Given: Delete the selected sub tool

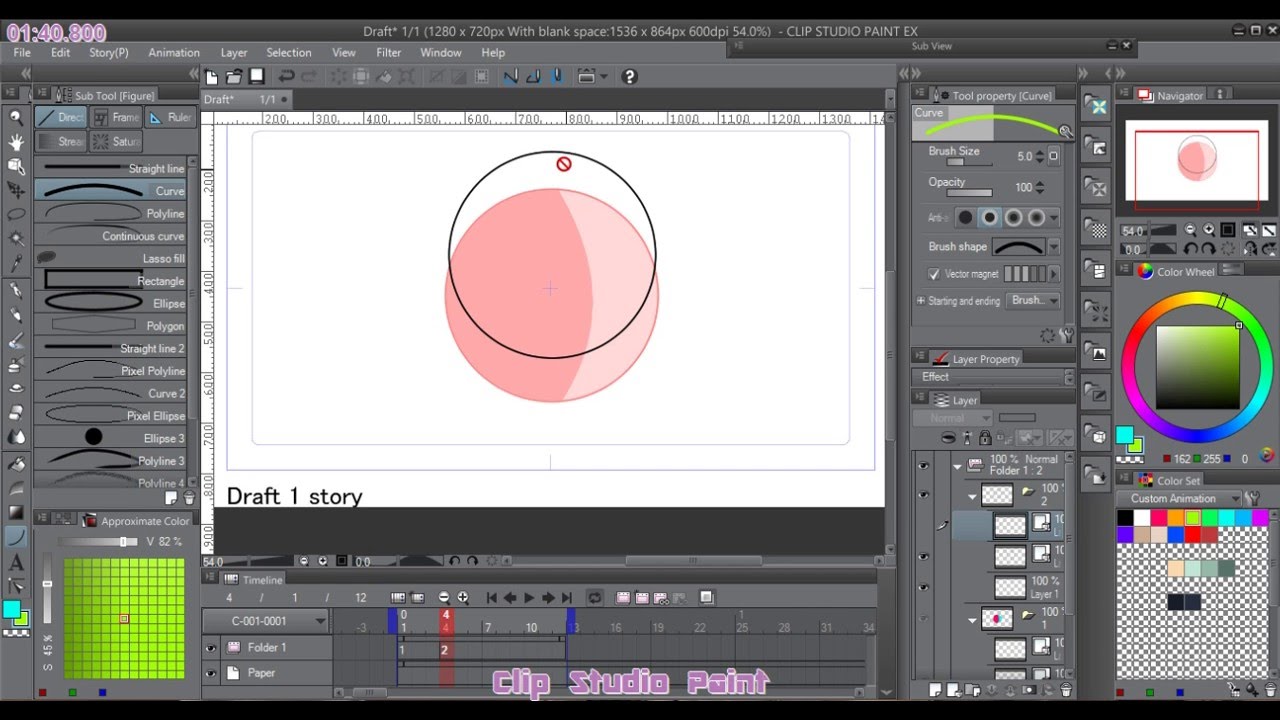Looking at the screenshot, I should click(x=187, y=497).
